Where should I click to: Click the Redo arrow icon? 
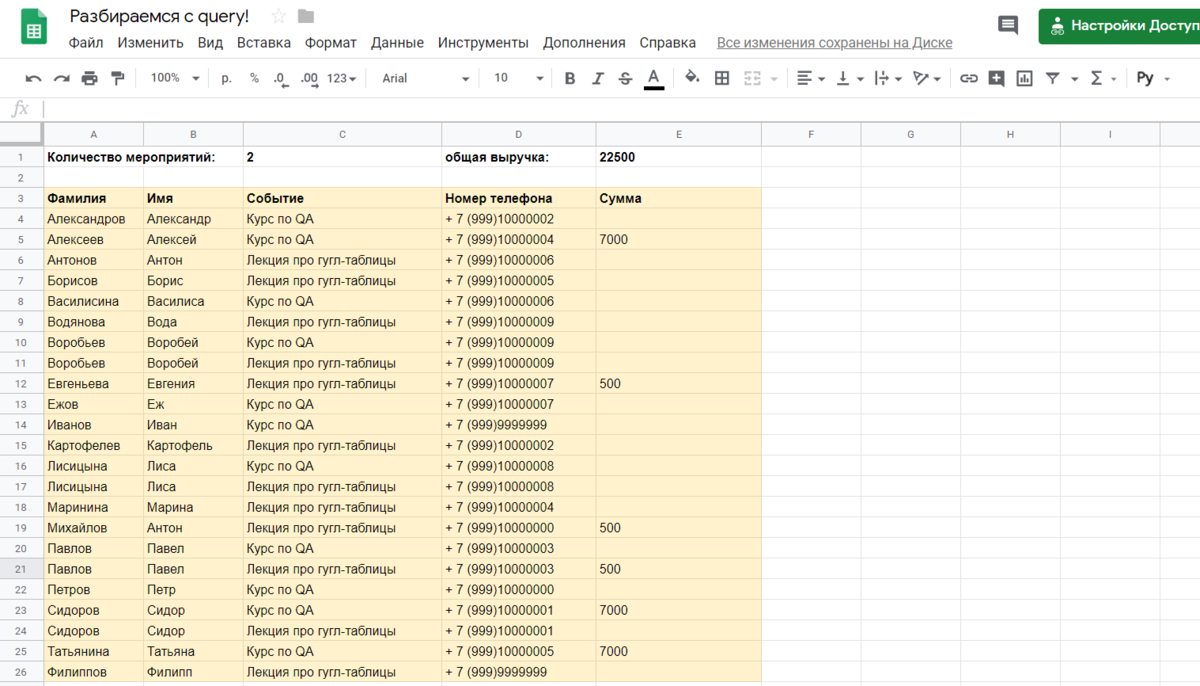62,78
